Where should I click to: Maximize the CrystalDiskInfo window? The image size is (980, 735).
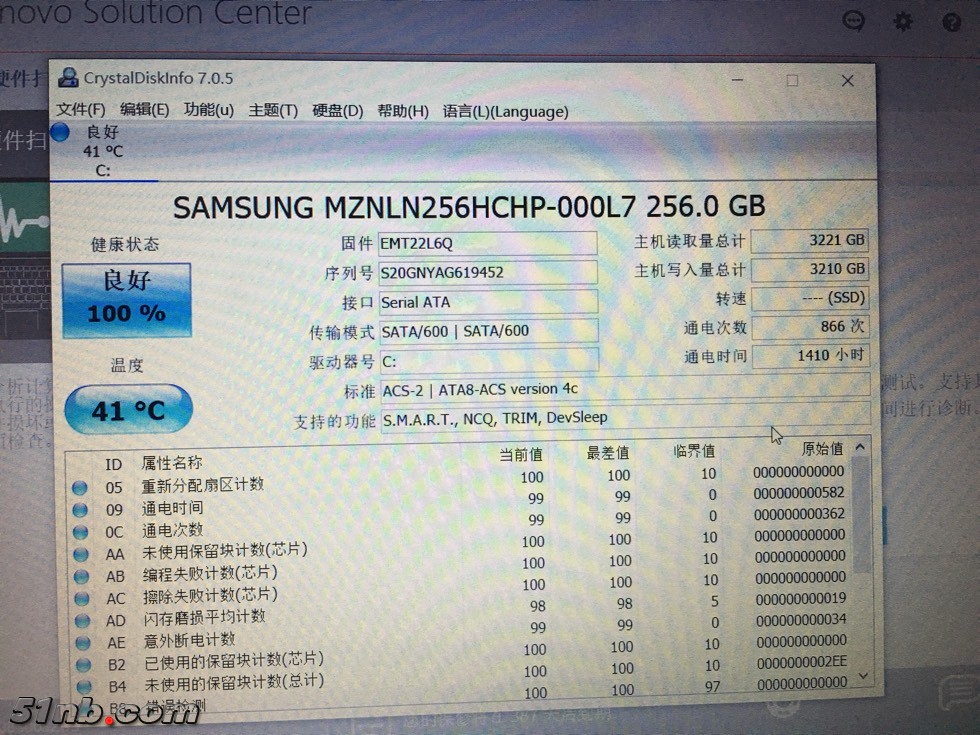click(x=792, y=81)
